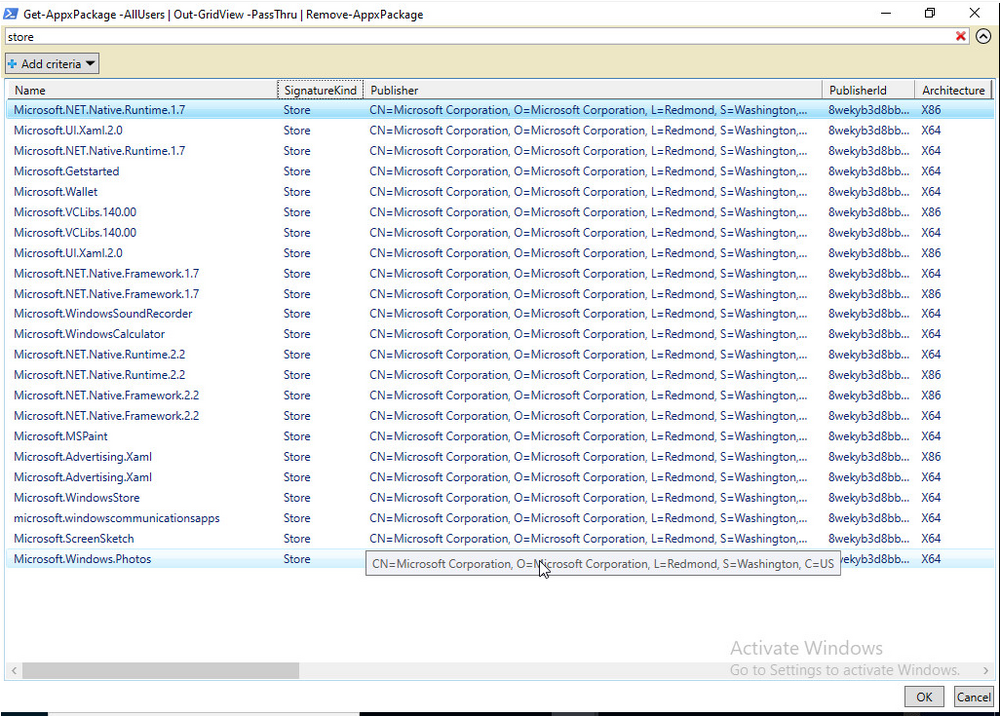The width and height of the screenshot is (1000, 716).
Task: Select the Microsoft.Wallet row
Action: [x=500, y=191]
